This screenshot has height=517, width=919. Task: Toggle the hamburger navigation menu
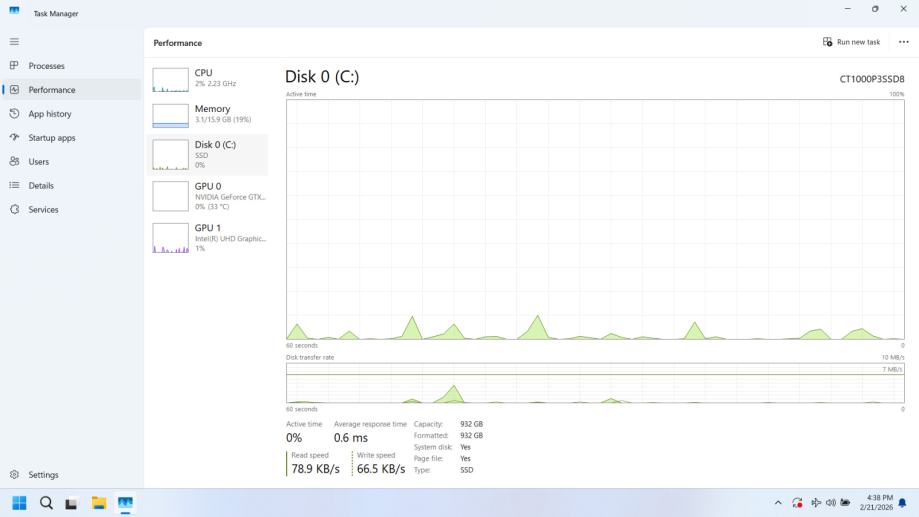pyautogui.click(x=14, y=42)
